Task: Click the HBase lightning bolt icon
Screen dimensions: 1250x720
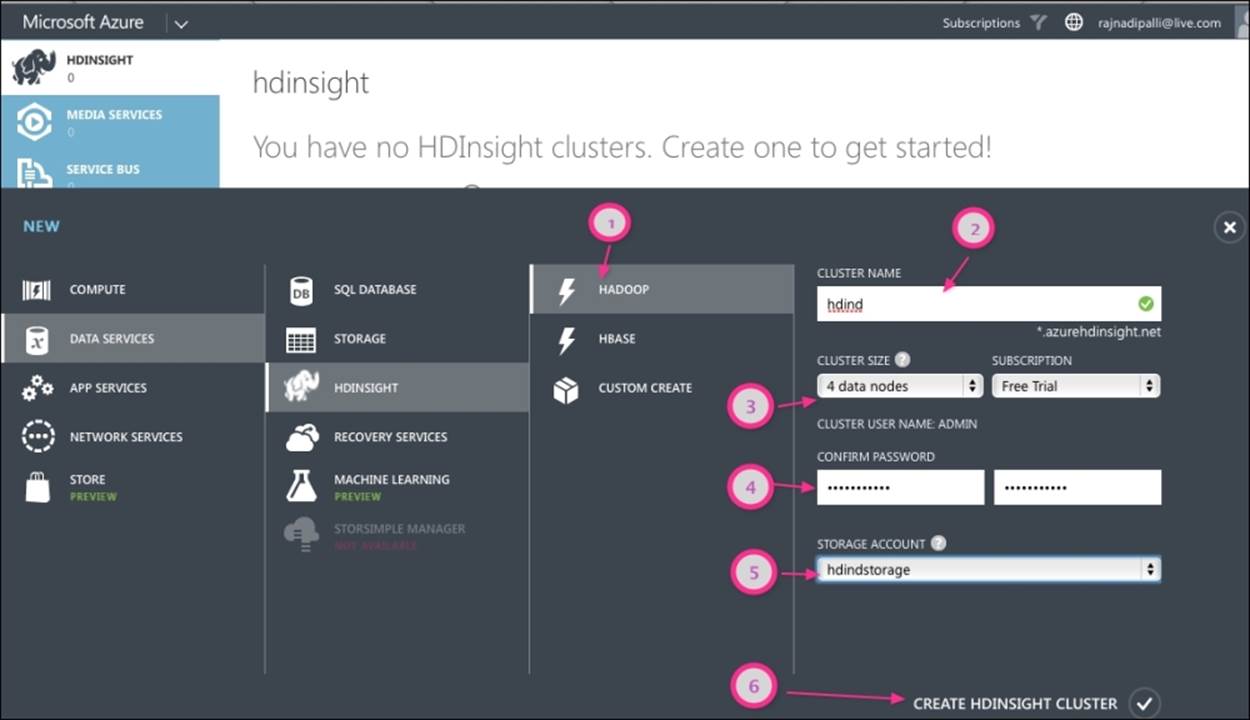Action: click(566, 339)
